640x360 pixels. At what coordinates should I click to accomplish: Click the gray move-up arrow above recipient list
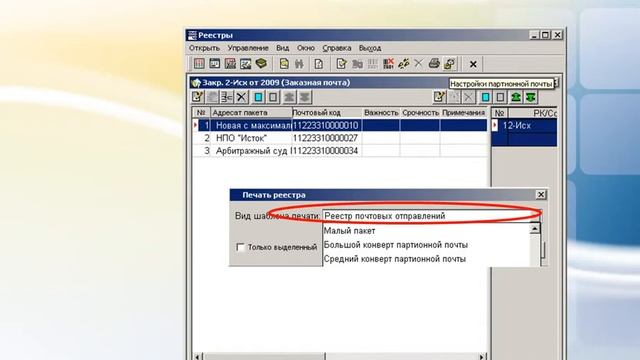(x=289, y=97)
